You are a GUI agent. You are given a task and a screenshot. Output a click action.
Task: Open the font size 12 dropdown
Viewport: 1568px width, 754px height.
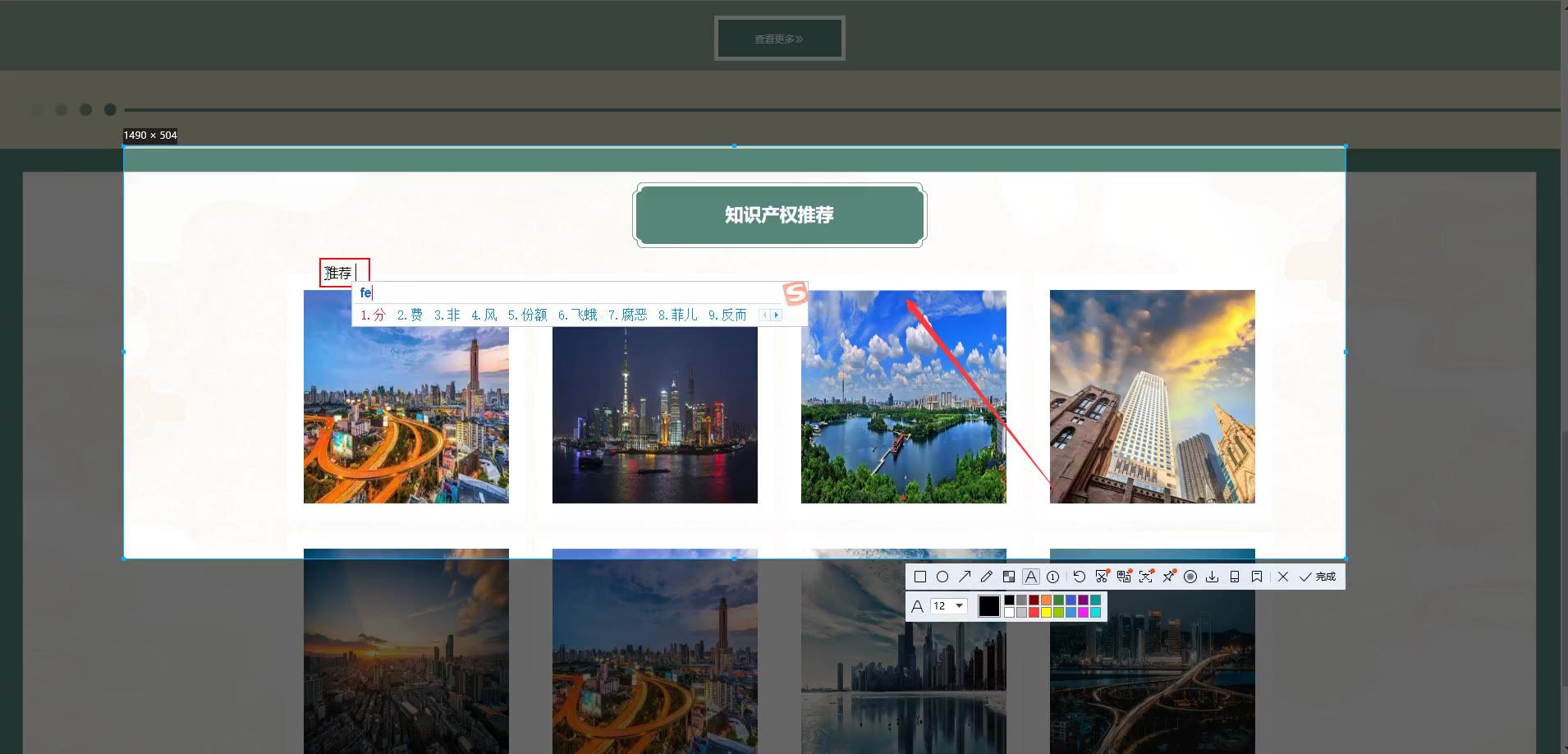coord(948,606)
